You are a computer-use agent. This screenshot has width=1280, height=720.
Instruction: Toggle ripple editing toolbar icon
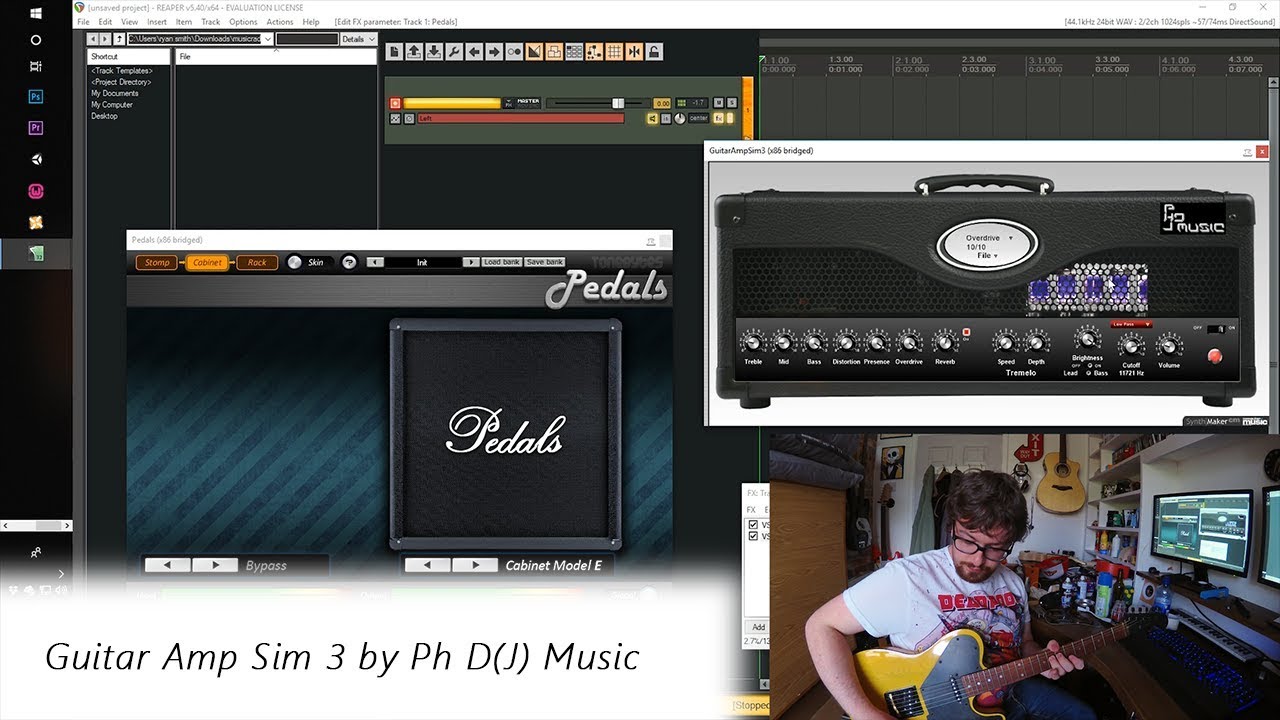(x=574, y=52)
